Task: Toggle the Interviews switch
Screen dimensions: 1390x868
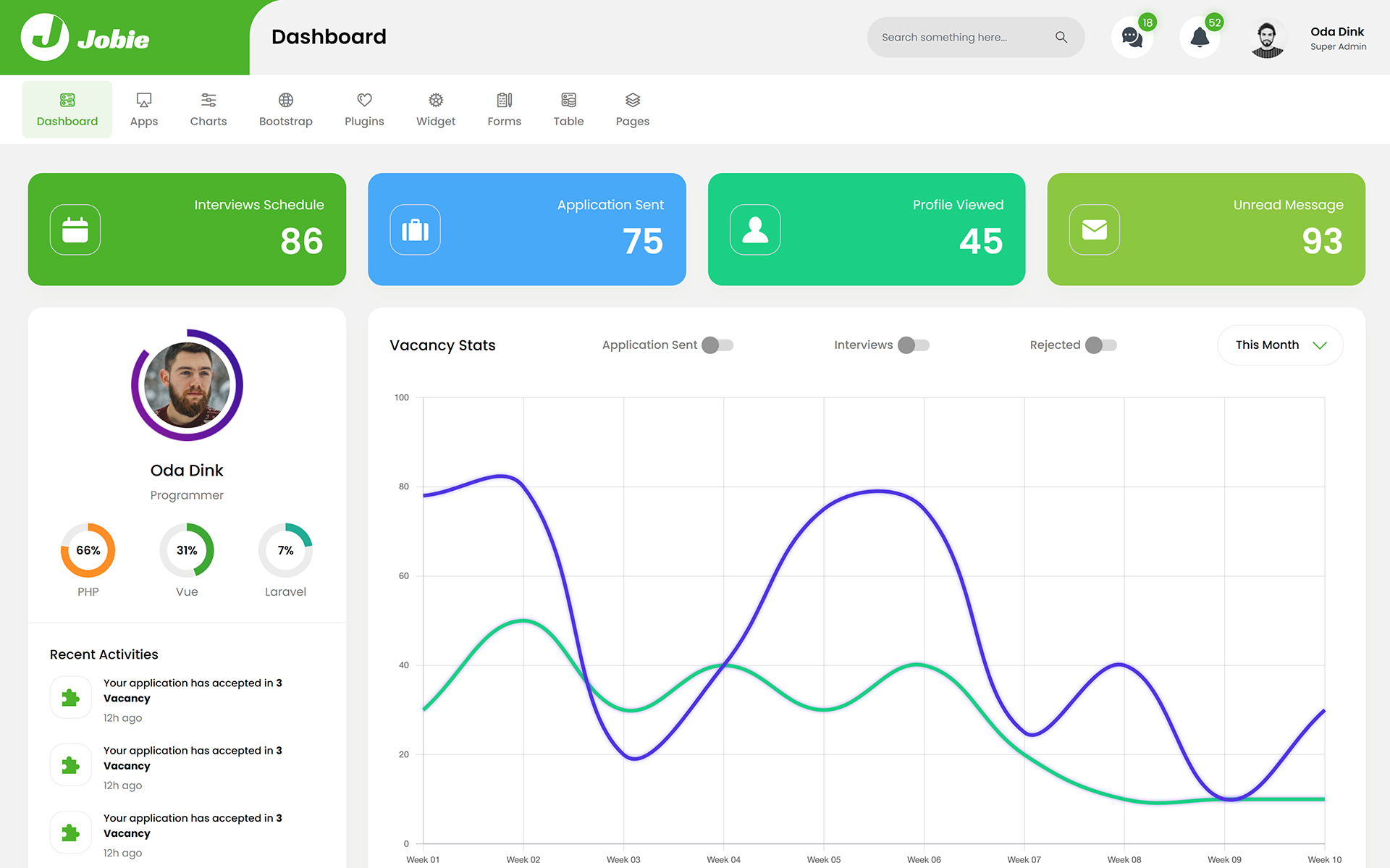Action: pos(914,345)
